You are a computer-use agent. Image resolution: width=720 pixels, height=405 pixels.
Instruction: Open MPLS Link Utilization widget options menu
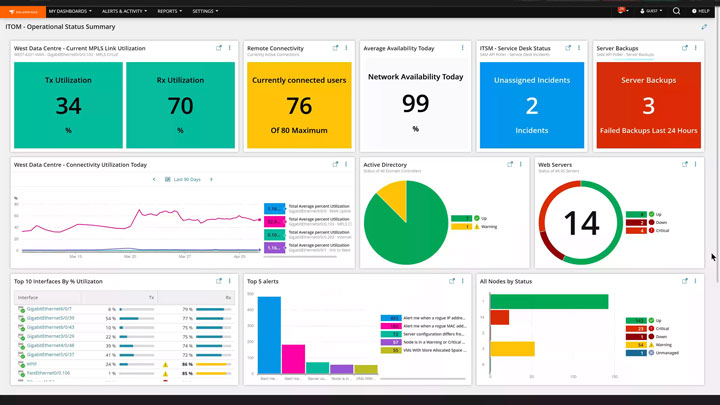point(230,48)
